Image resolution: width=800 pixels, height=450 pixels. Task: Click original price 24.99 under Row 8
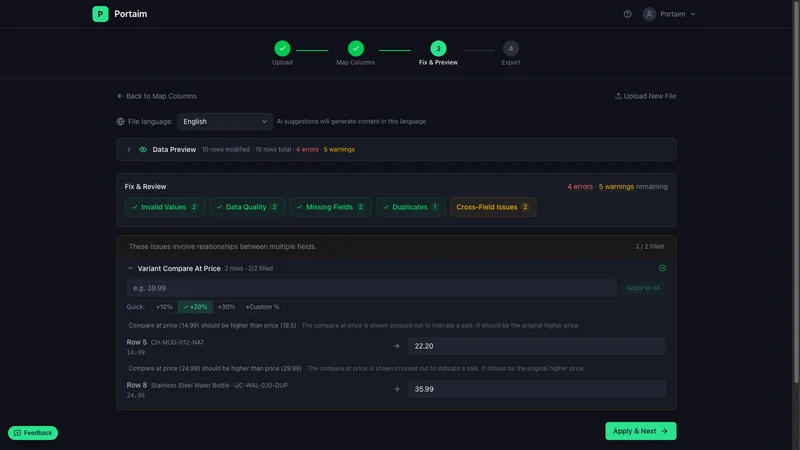tap(136, 395)
